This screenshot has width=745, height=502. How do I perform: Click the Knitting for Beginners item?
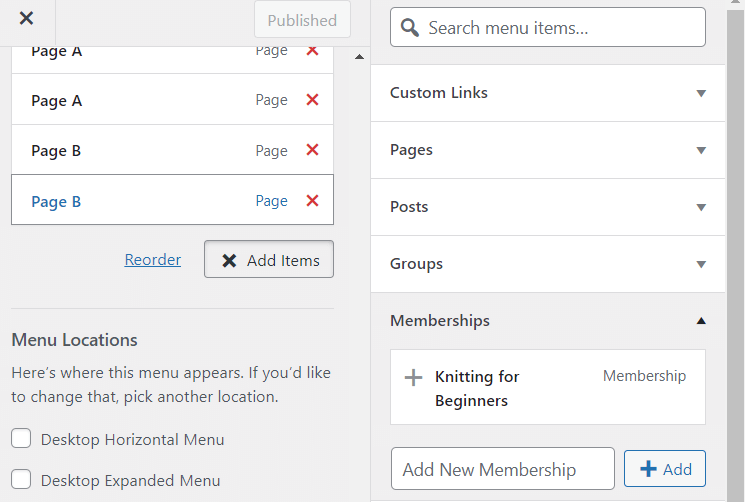click(x=548, y=387)
